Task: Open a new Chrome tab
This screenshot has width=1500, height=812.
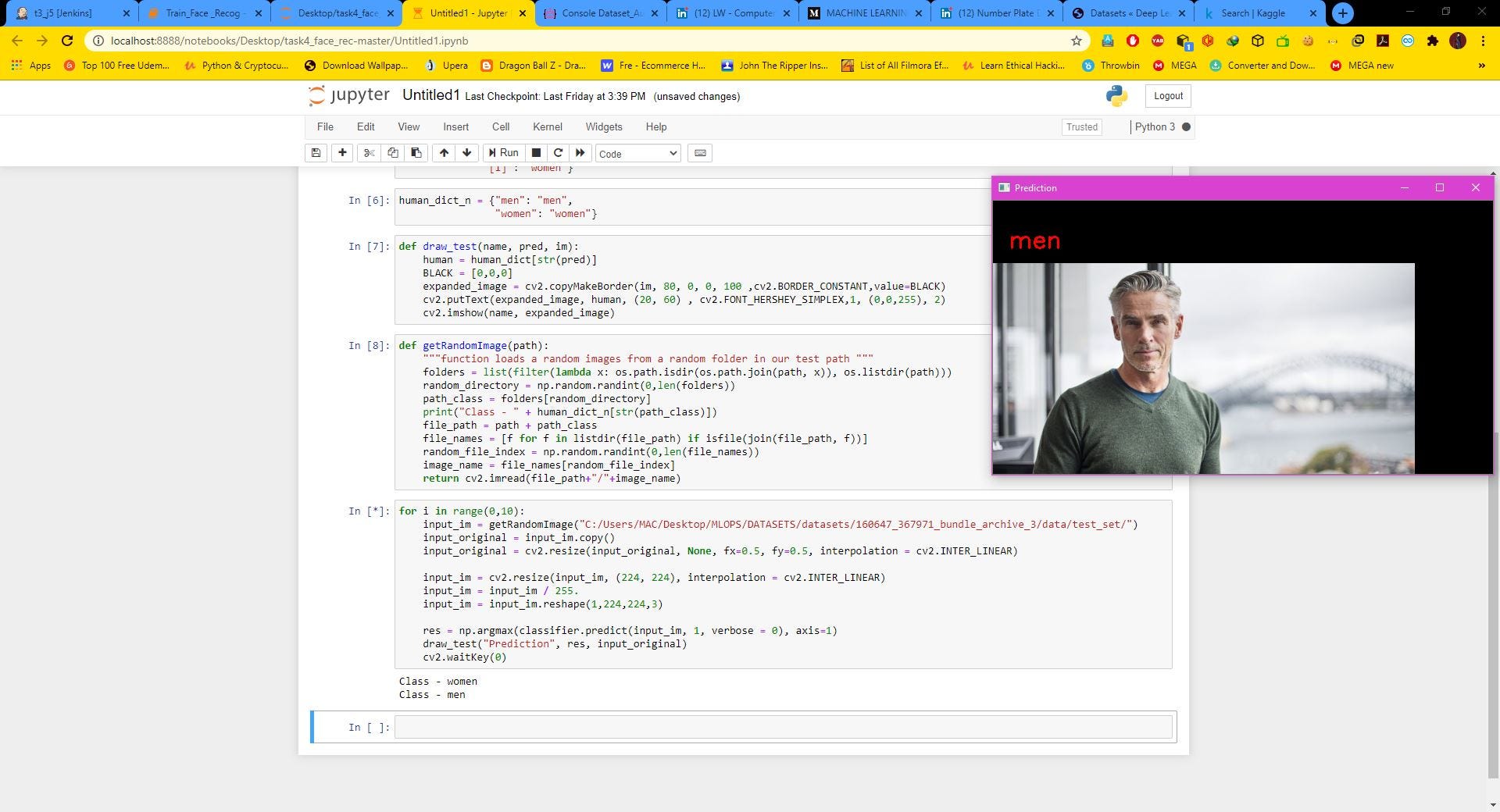Action: coord(1343,13)
